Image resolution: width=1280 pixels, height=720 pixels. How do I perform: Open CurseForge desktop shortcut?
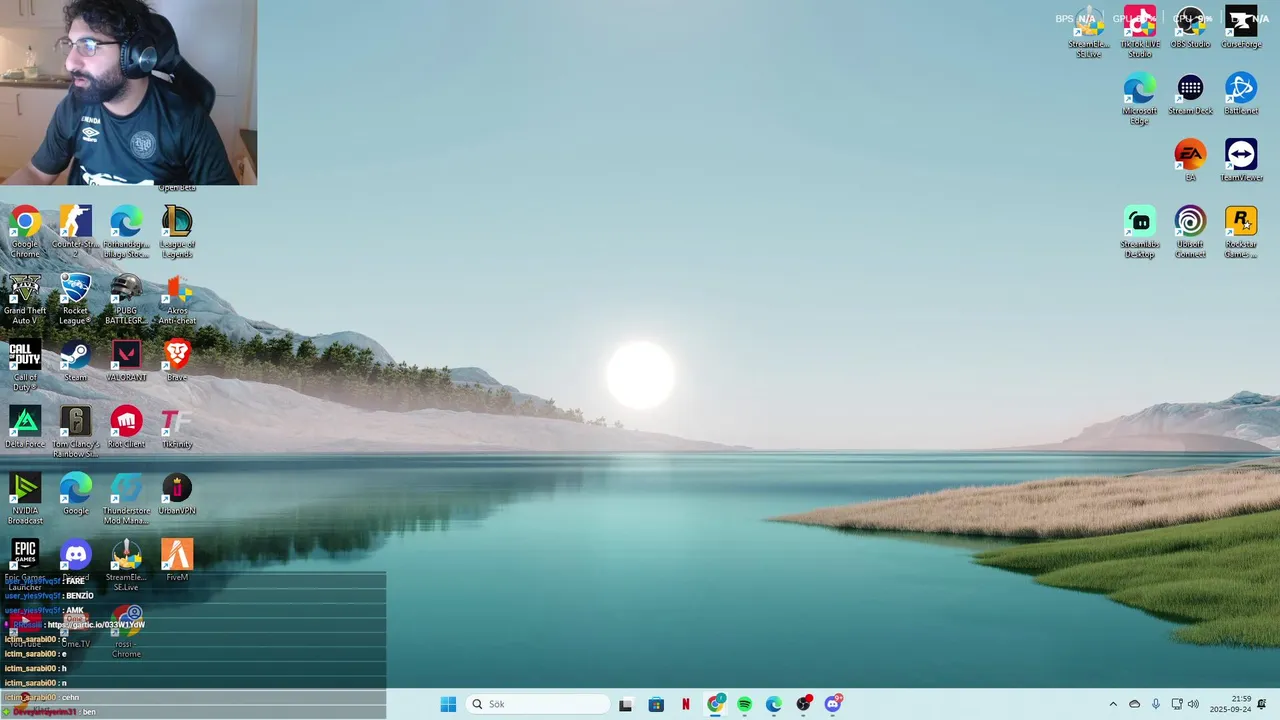tap(1241, 28)
